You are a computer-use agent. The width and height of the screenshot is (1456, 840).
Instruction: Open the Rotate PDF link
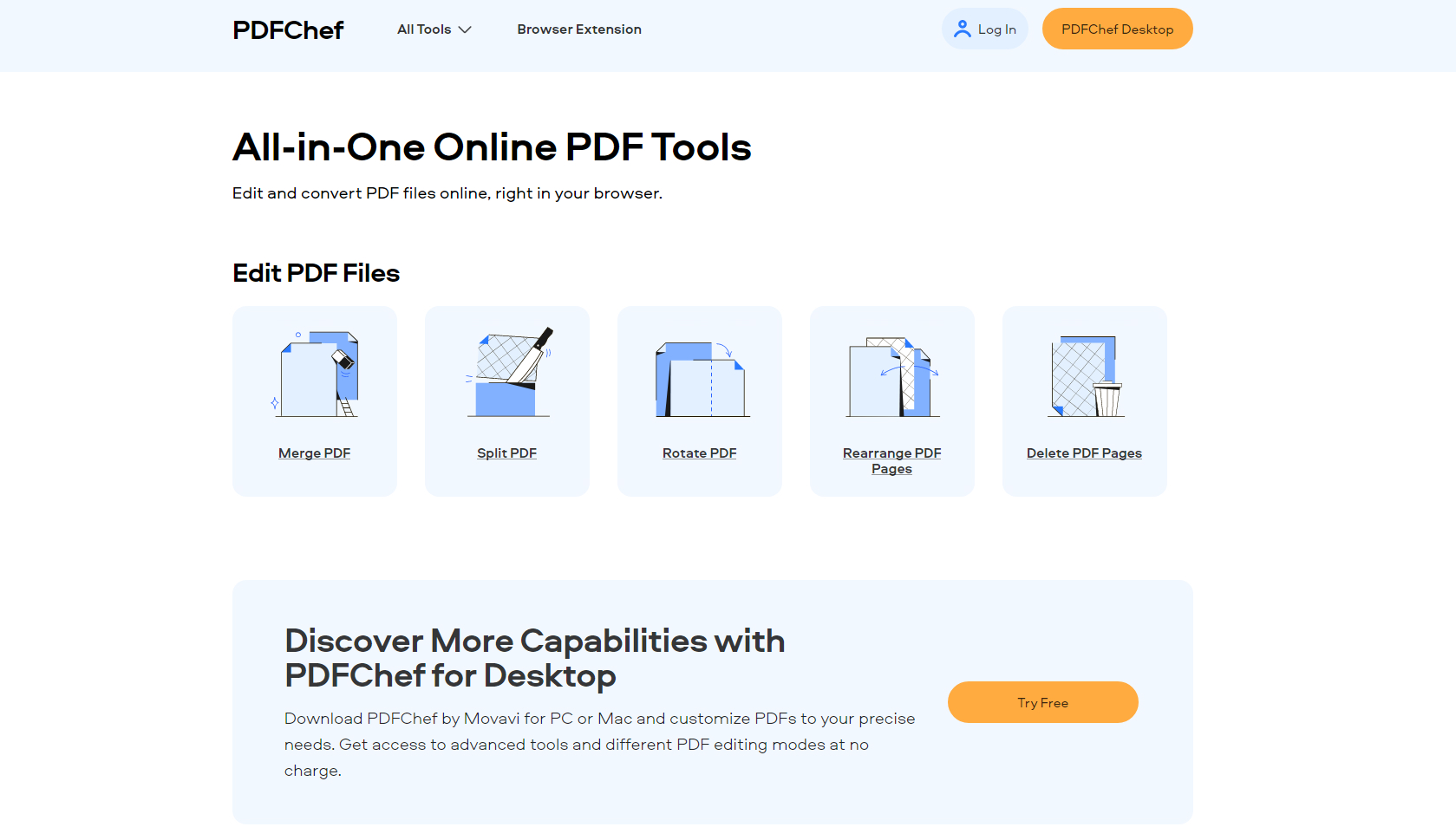(x=700, y=453)
